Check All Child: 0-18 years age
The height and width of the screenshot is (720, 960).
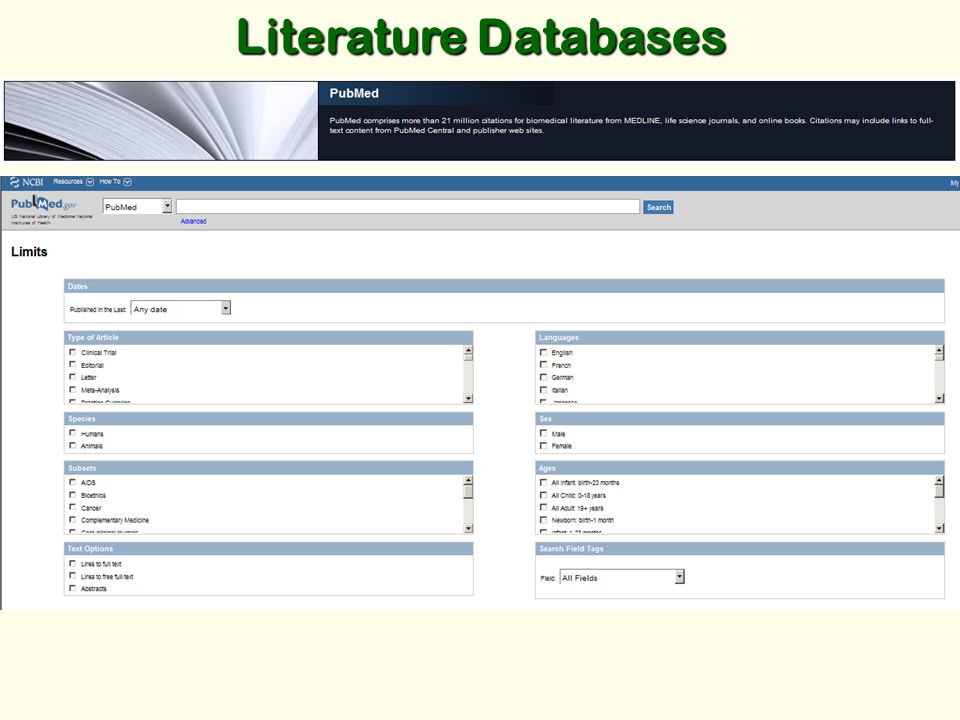[x=543, y=495]
